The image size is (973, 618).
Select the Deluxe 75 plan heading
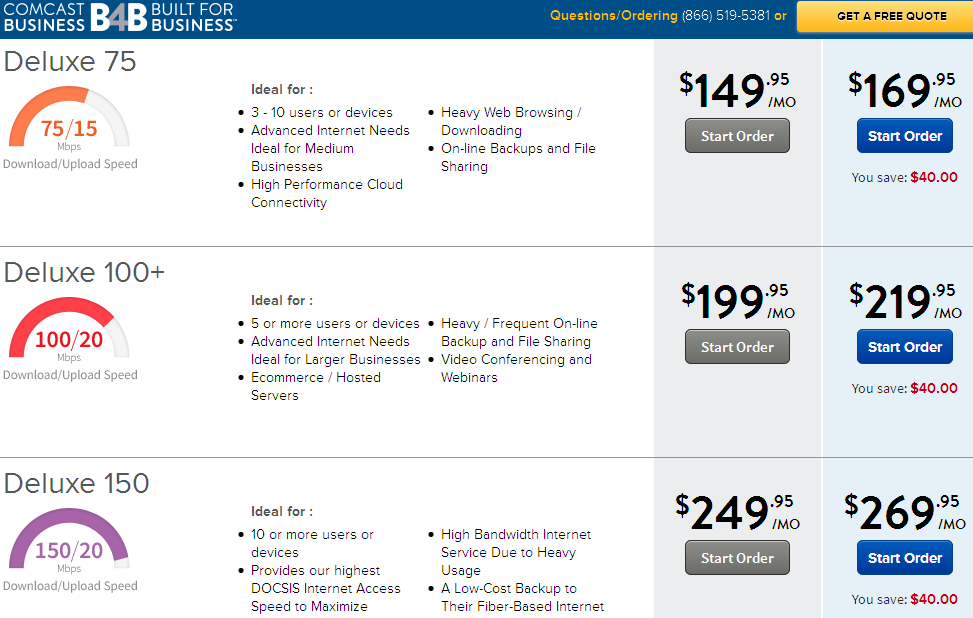coord(70,61)
